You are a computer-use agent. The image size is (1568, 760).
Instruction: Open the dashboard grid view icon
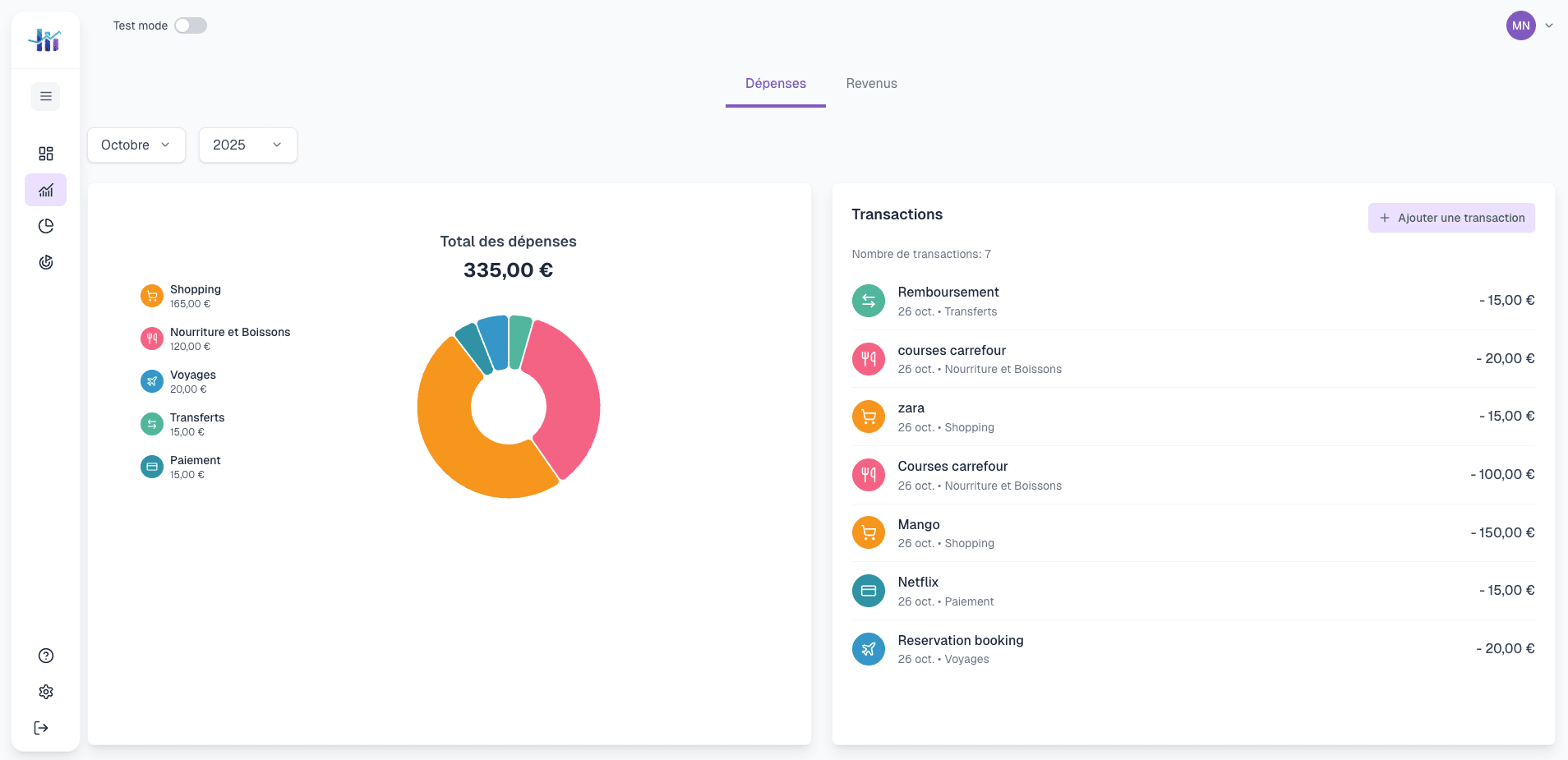click(46, 154)
